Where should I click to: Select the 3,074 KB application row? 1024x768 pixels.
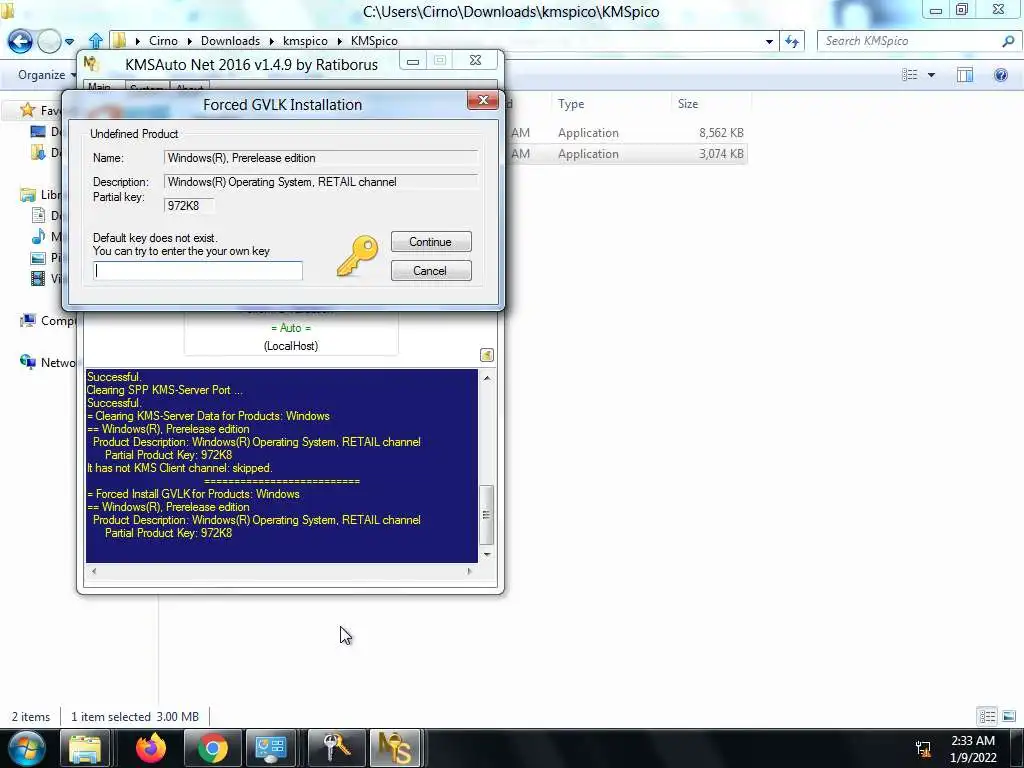coord(627,153)
